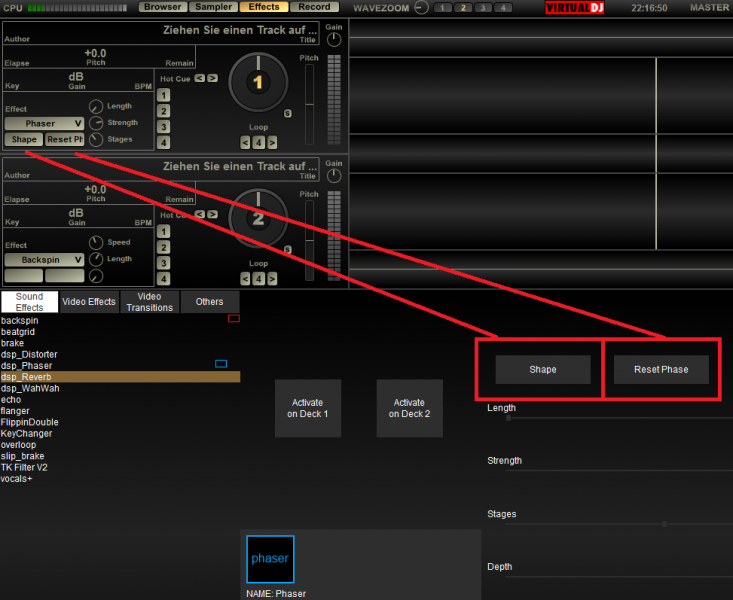Screen dimensions: 733x600
Task: Select the Sound Effects tab
Action: [x=29, y=302]
